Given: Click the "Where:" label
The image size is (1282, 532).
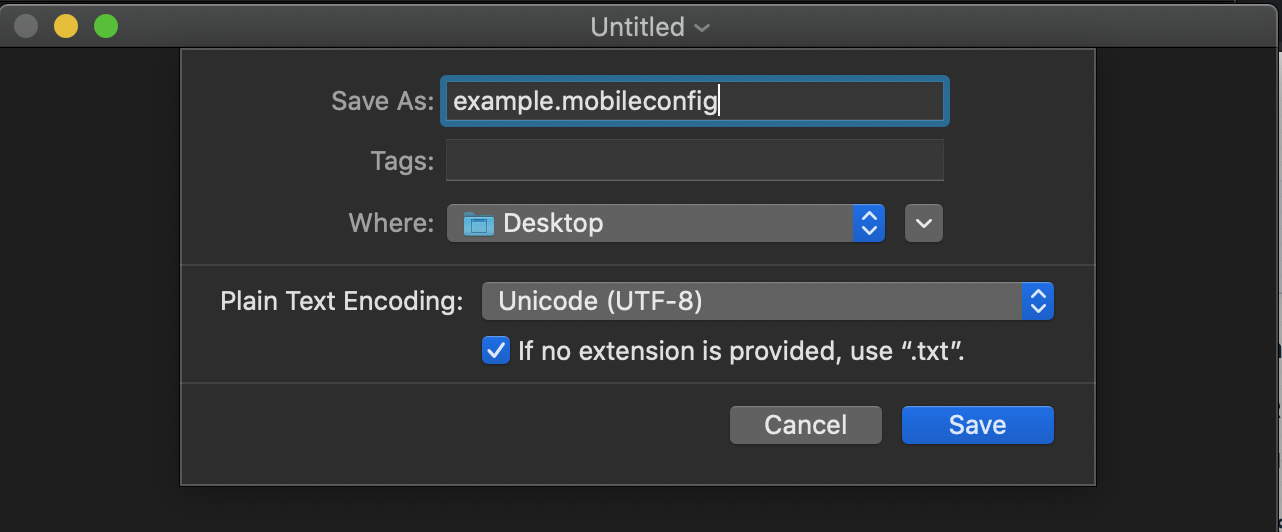Looking at the screenshot, I should tap(392, 222).
